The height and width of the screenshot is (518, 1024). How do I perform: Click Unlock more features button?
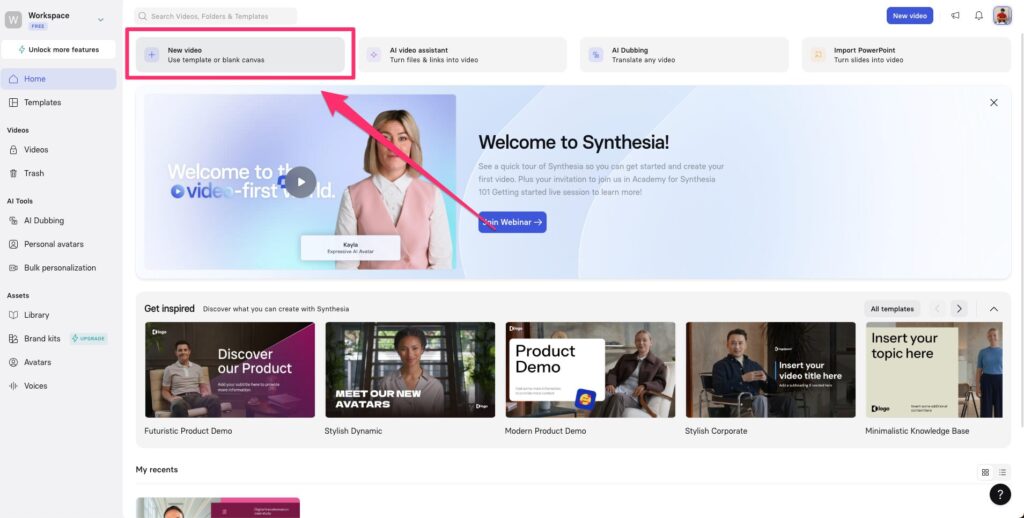pyautogui.click(x=59, y=50)
